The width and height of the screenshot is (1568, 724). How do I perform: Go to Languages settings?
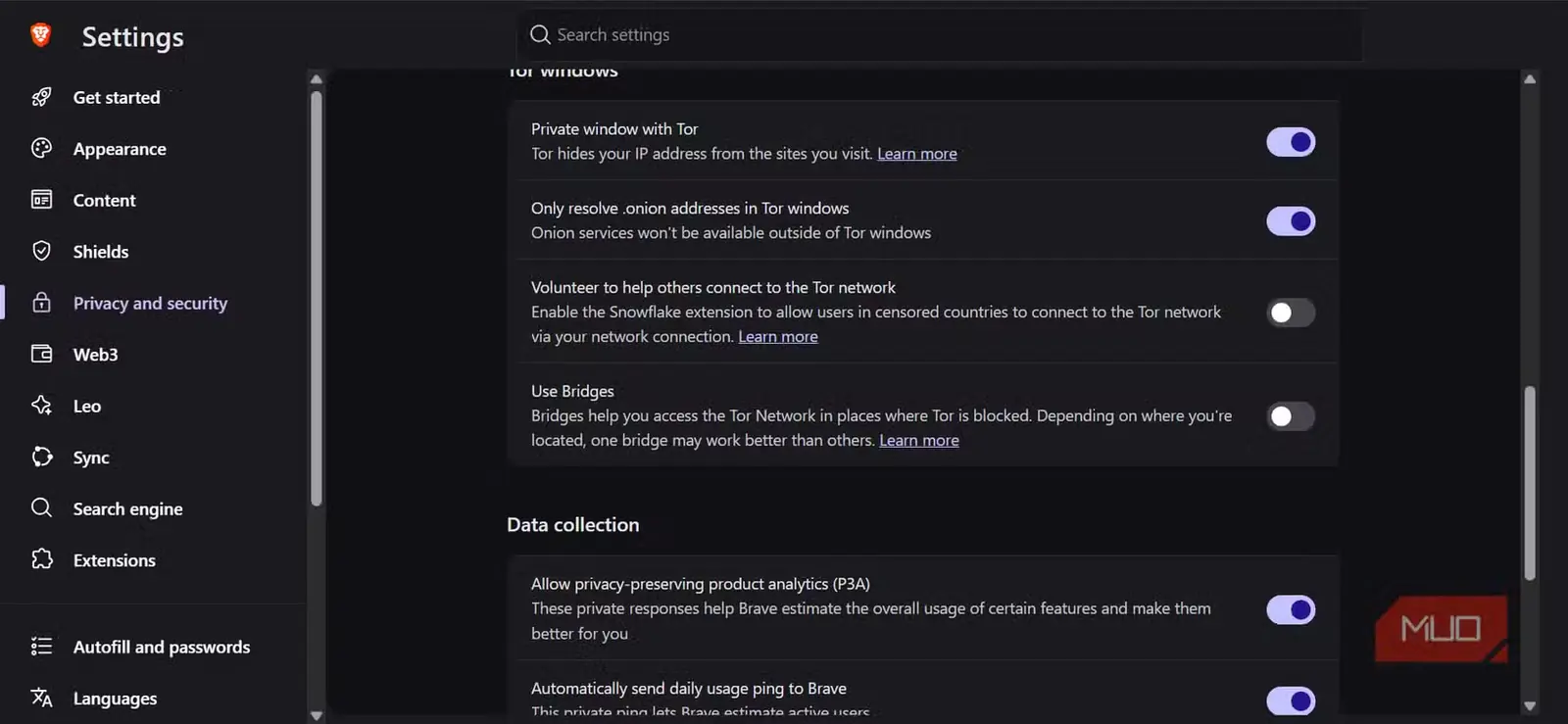tap(115, 699)
